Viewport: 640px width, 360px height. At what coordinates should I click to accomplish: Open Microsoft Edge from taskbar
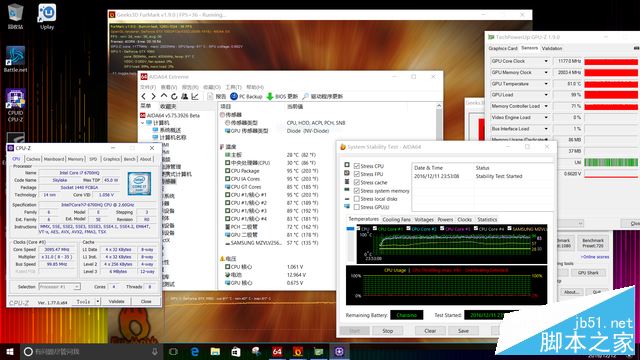point(195,351)
